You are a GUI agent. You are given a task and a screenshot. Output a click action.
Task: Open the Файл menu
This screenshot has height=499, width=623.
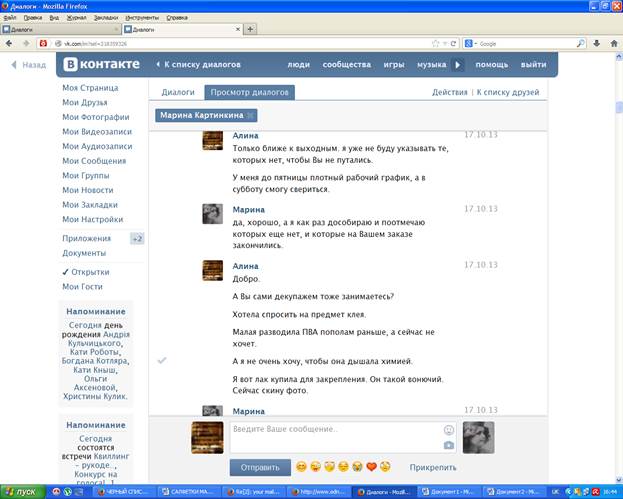coord(10,18)
